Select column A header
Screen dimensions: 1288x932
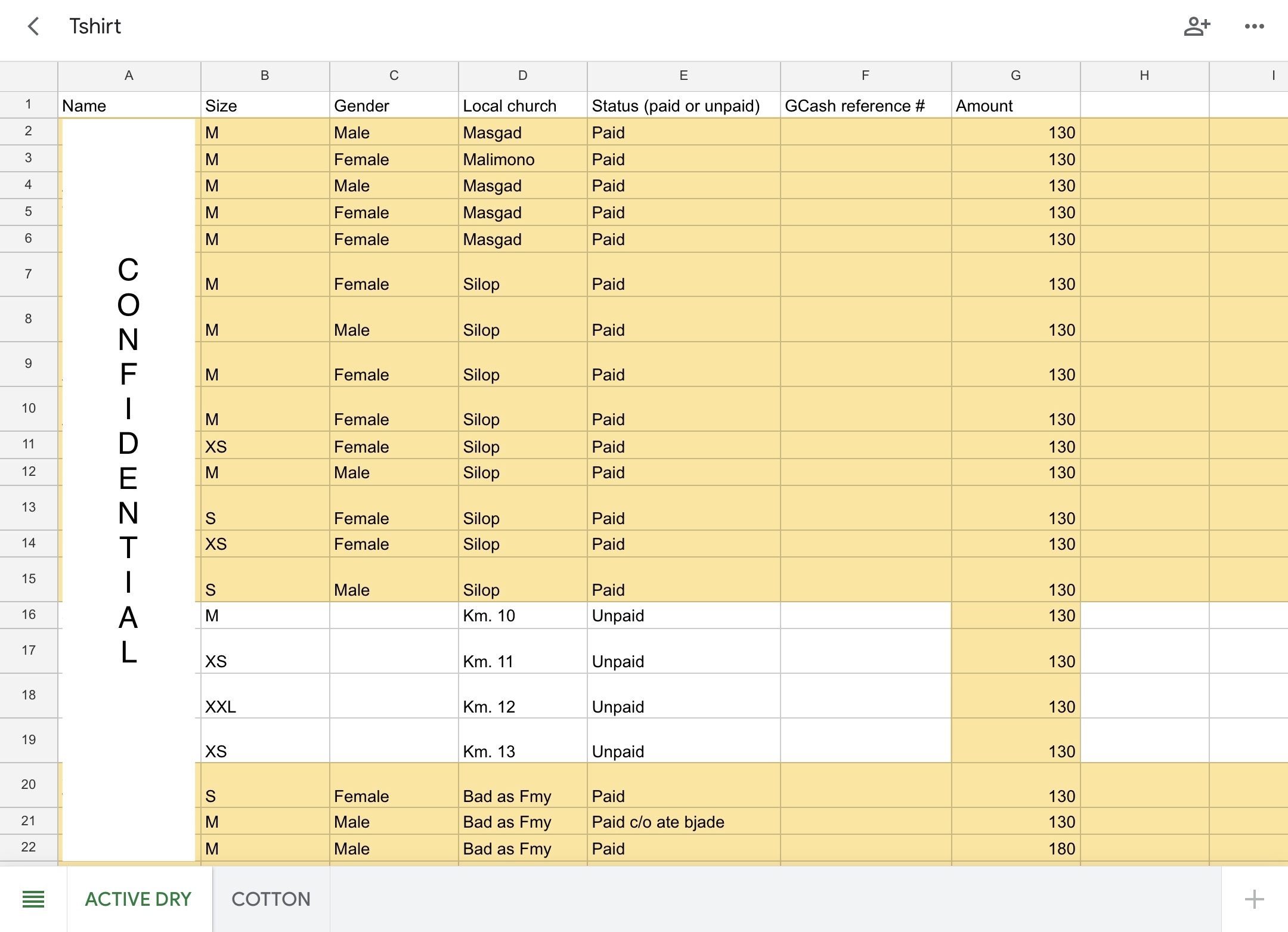(x=129, y=76)
